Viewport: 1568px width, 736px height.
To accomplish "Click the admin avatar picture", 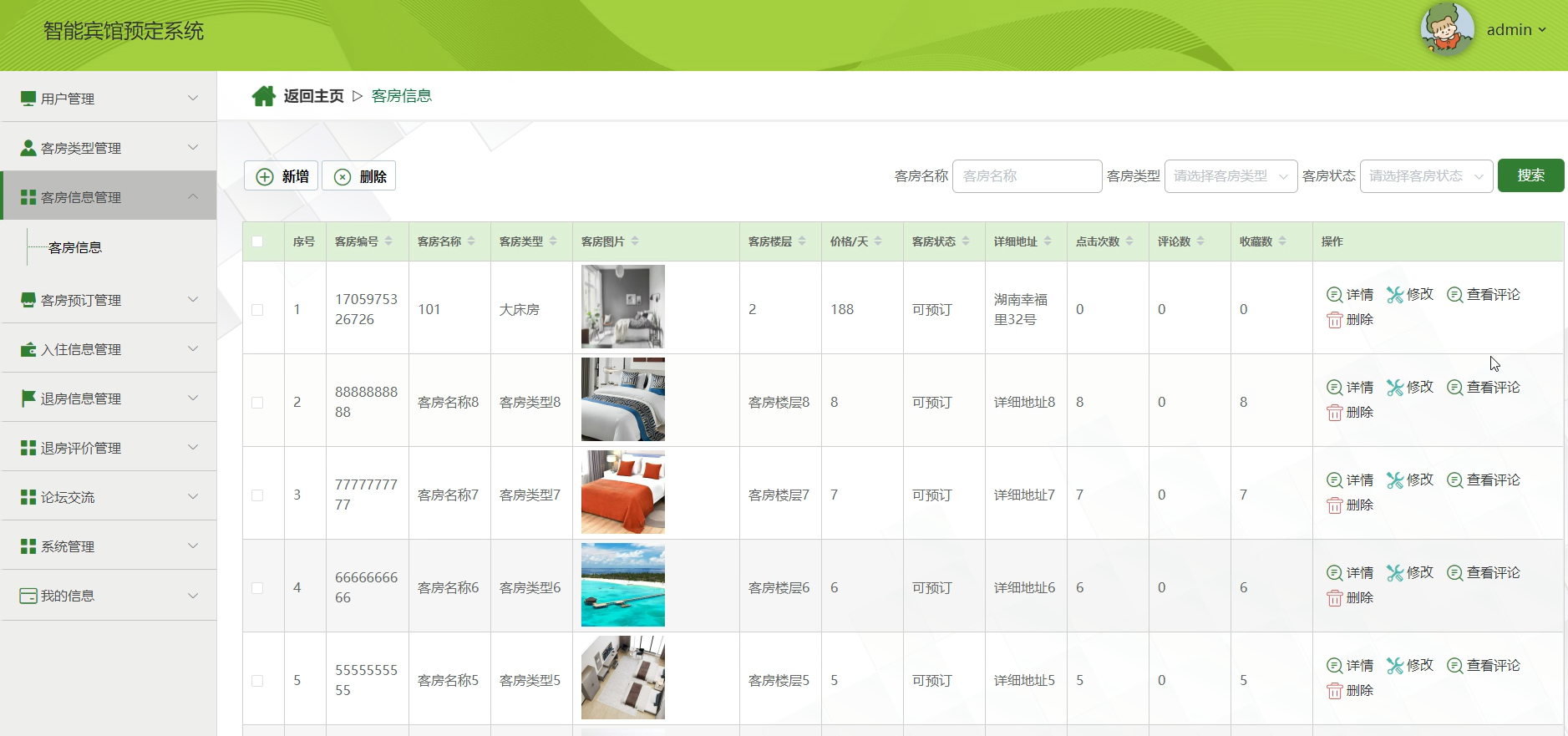I will click(1447, 28).
